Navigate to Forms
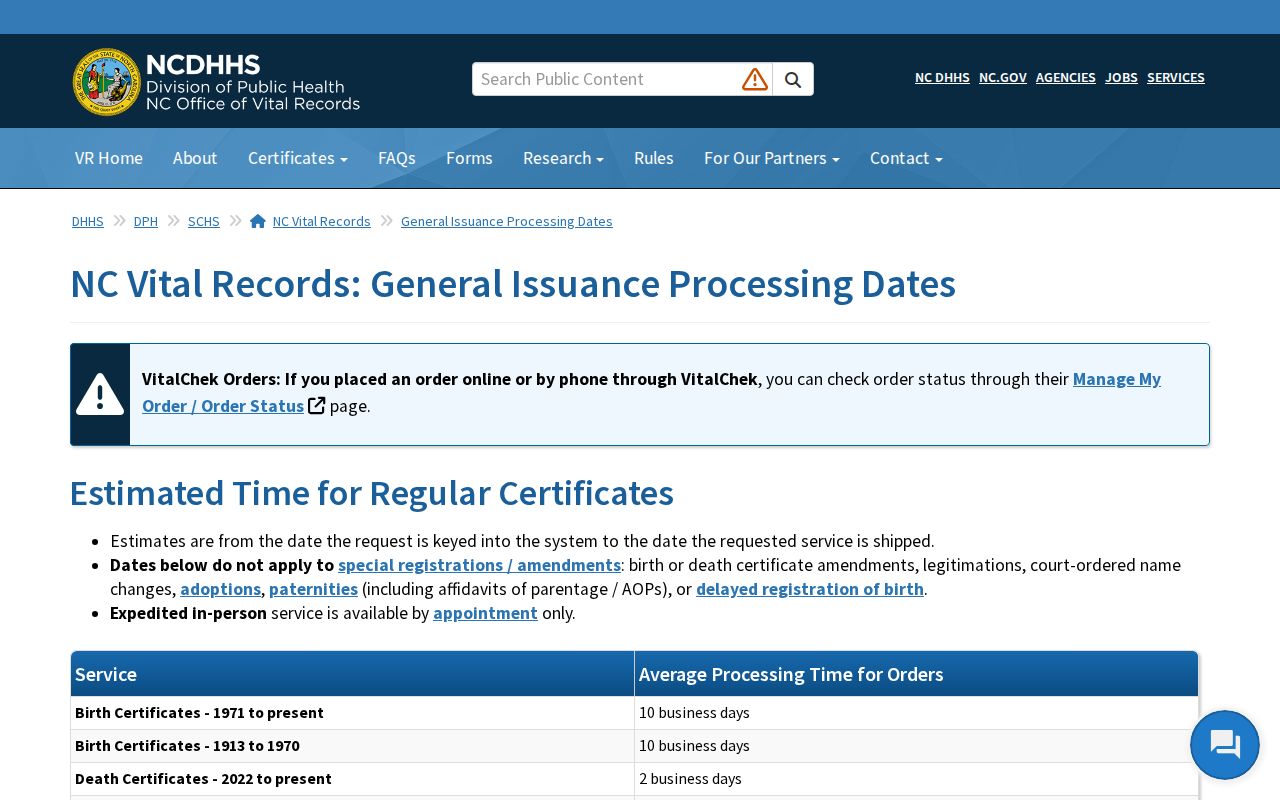Image resolution: width=1280 pixels, height=800 pixels. 469,158
